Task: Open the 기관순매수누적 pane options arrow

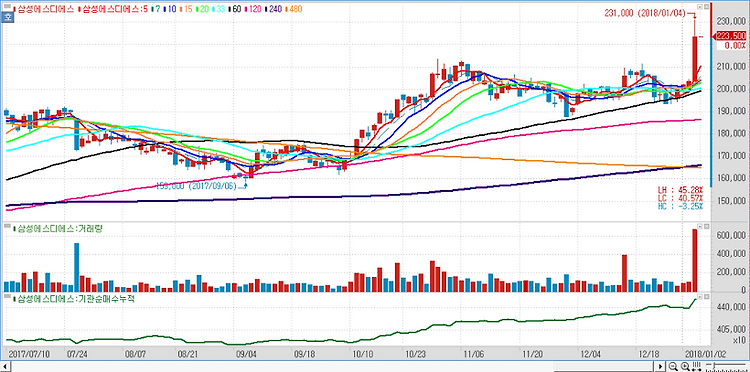Action: pyautogui.click(x=700, y=296)
